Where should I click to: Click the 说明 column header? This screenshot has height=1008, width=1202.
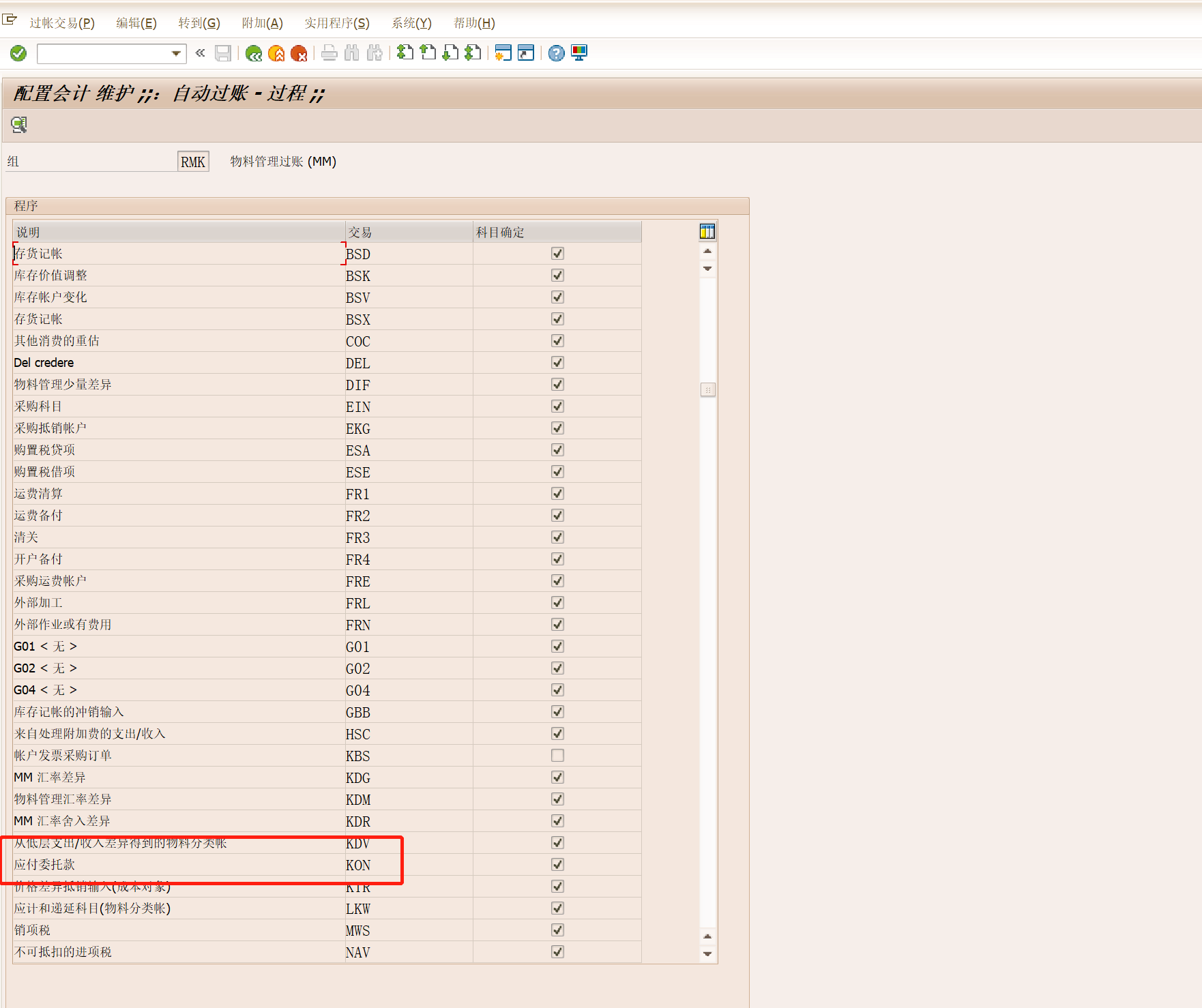(179, 233)
